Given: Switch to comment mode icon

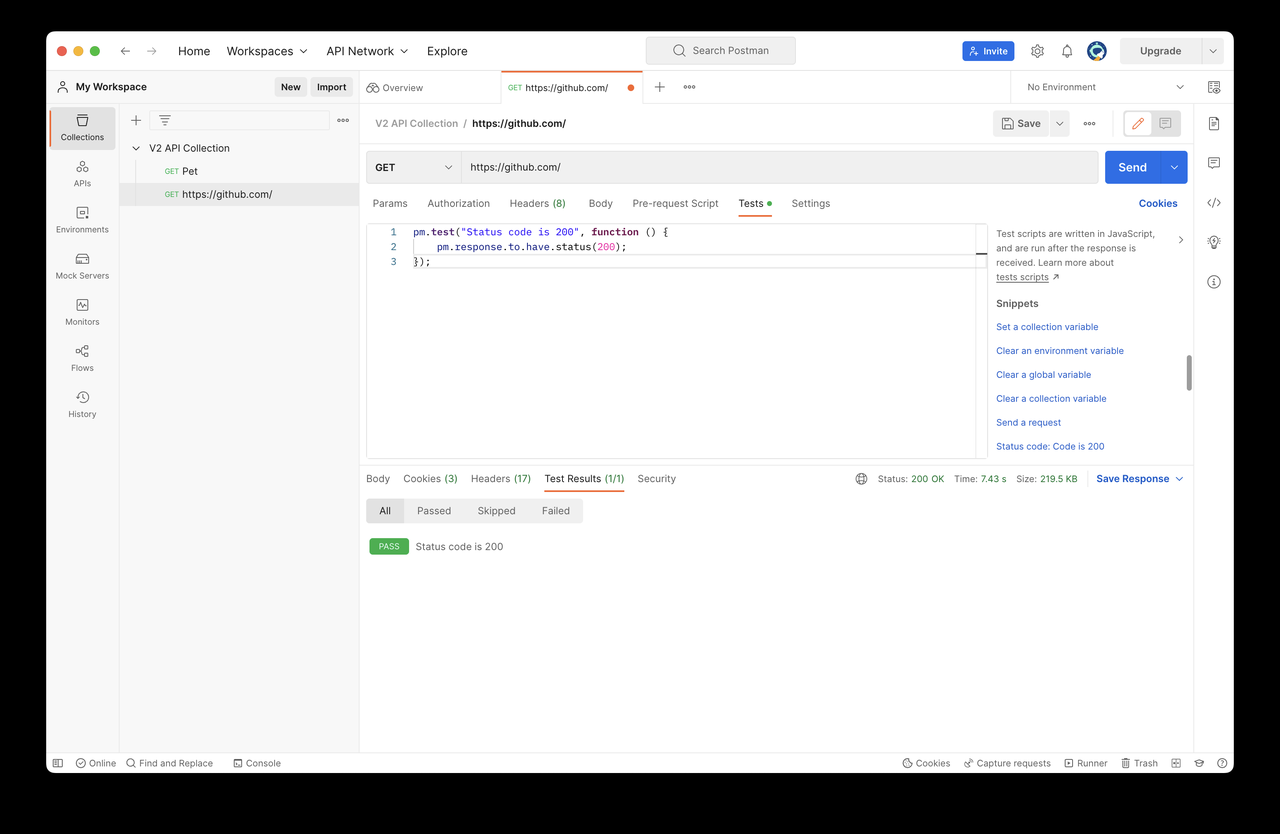Looking at the screenshot, I should [x=1166, y=124].
